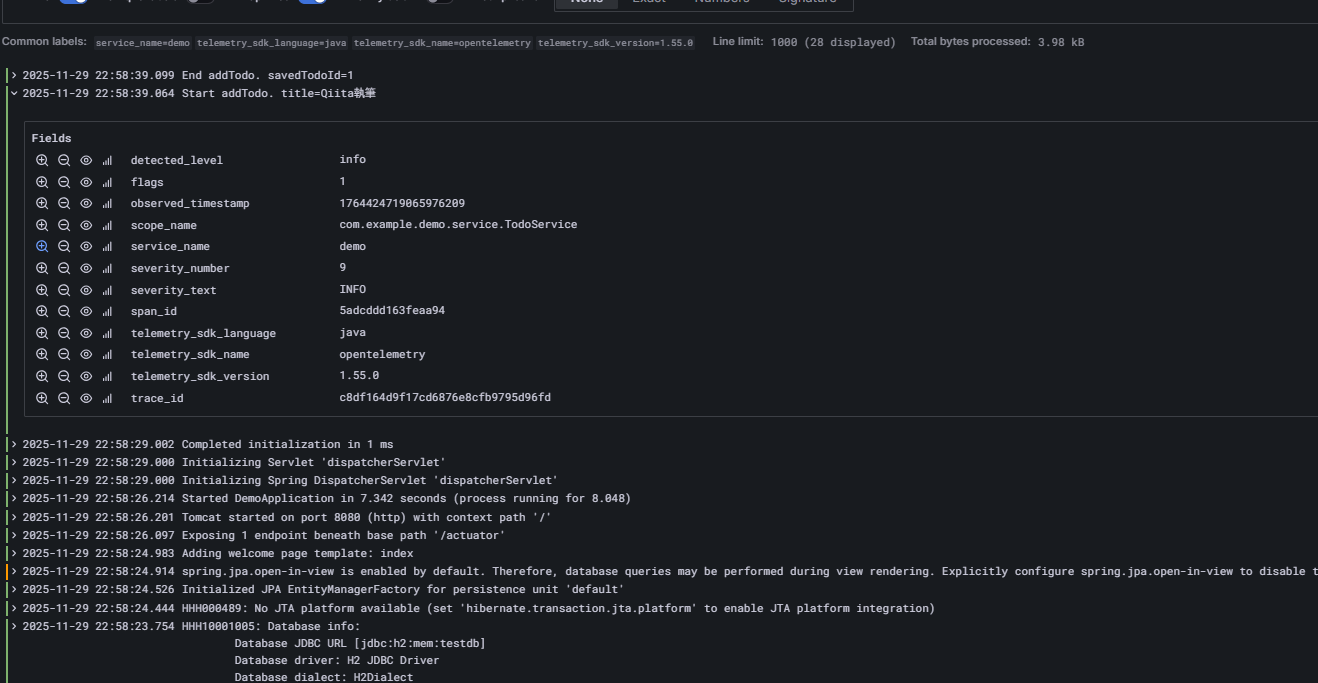View statistics bars icon for scope_name
Viewport: 1318px width, 683px height.
tap(107, 225)
